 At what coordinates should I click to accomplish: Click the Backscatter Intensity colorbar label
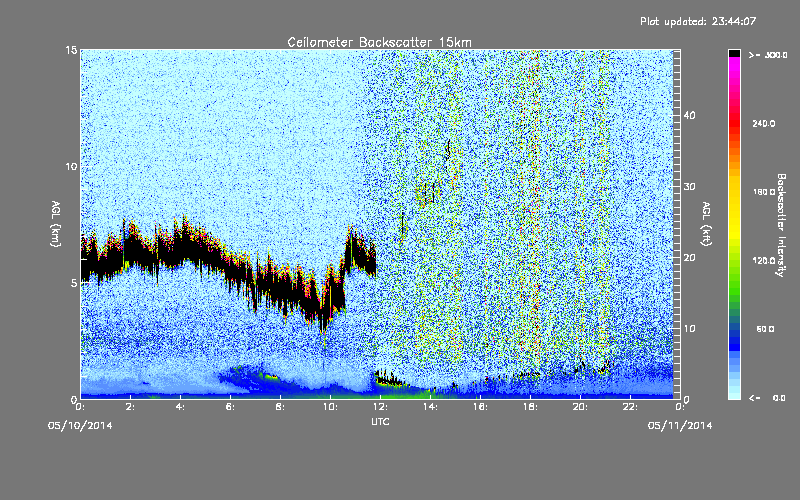tap(781, 225)
